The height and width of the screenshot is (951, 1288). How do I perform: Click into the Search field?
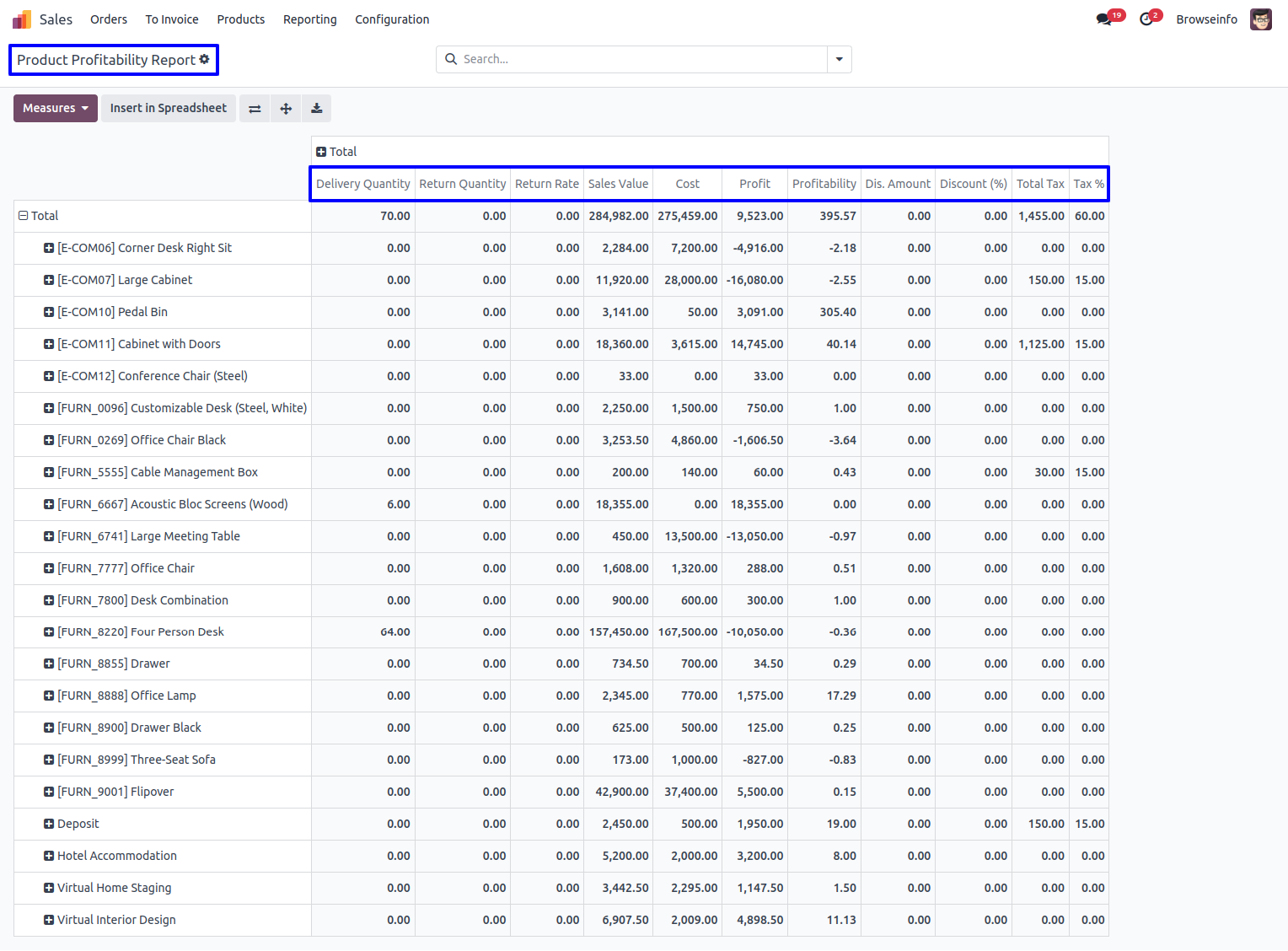coord(641,60)
